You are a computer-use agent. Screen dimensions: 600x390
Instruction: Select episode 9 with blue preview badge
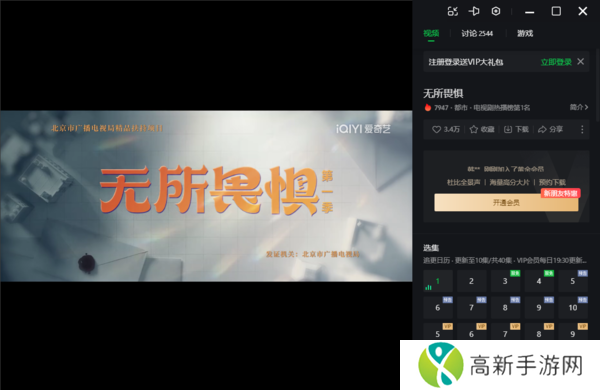(539, 307)
